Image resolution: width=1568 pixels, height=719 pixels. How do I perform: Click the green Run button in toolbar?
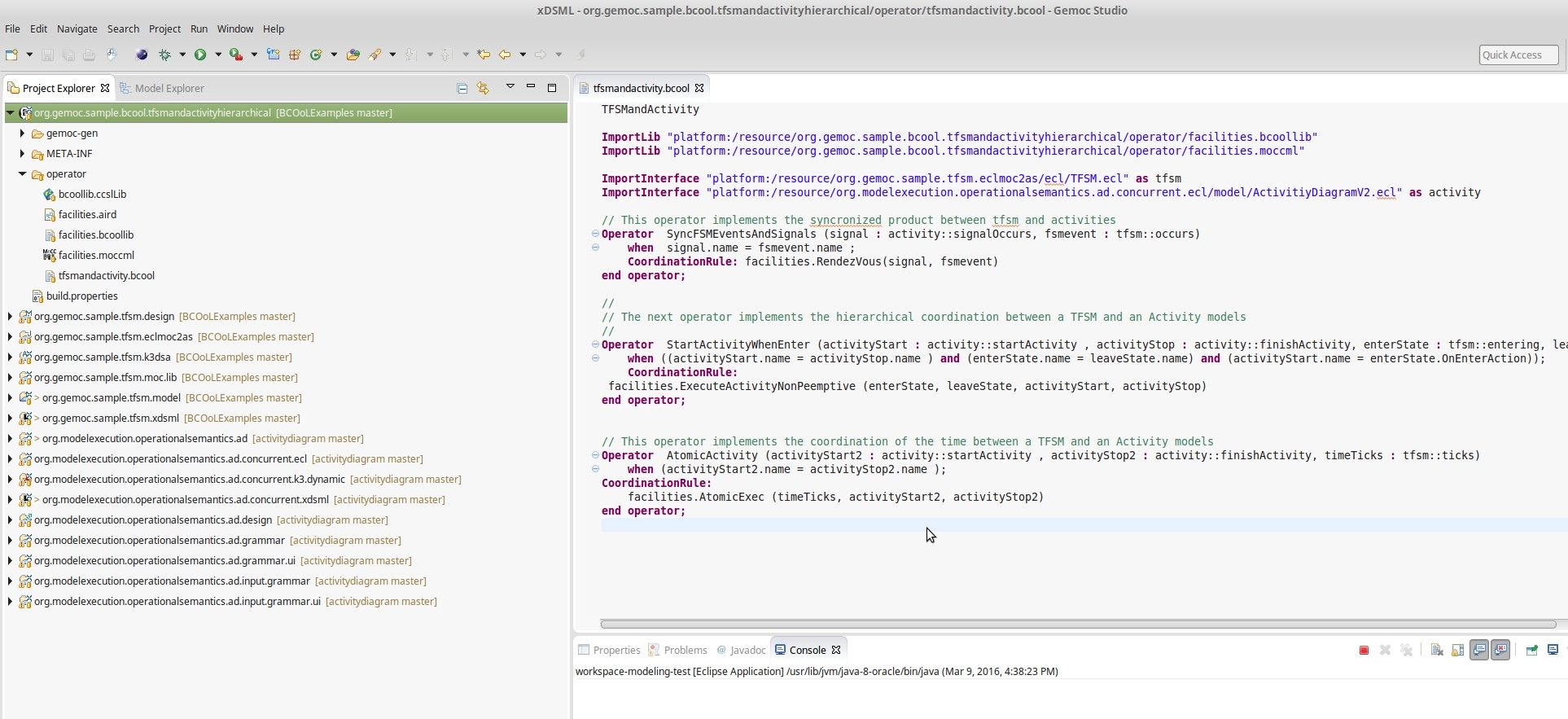pyautogui.click(x=199, y=55)
